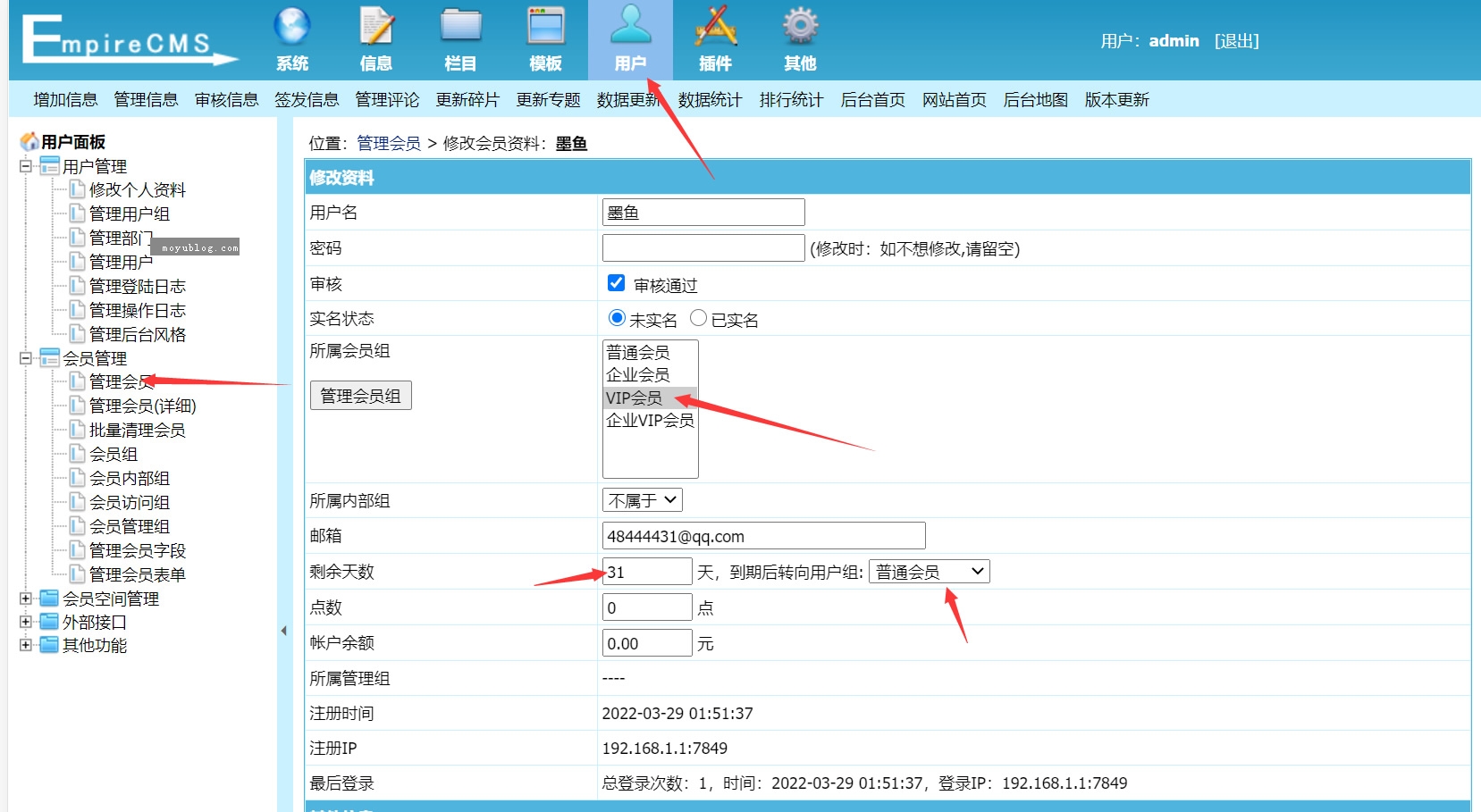Open the 管理信息 menu item
The width and height of the screenshot is (1481, 812).
coord(146,99)
